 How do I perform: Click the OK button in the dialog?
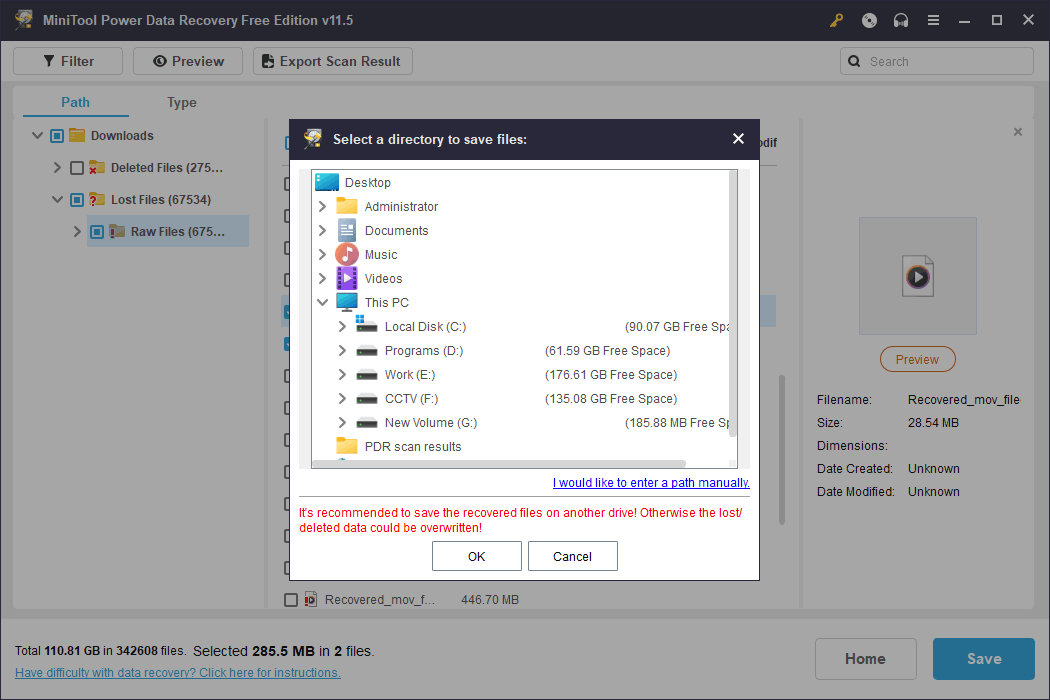click(x=476, y=556)
